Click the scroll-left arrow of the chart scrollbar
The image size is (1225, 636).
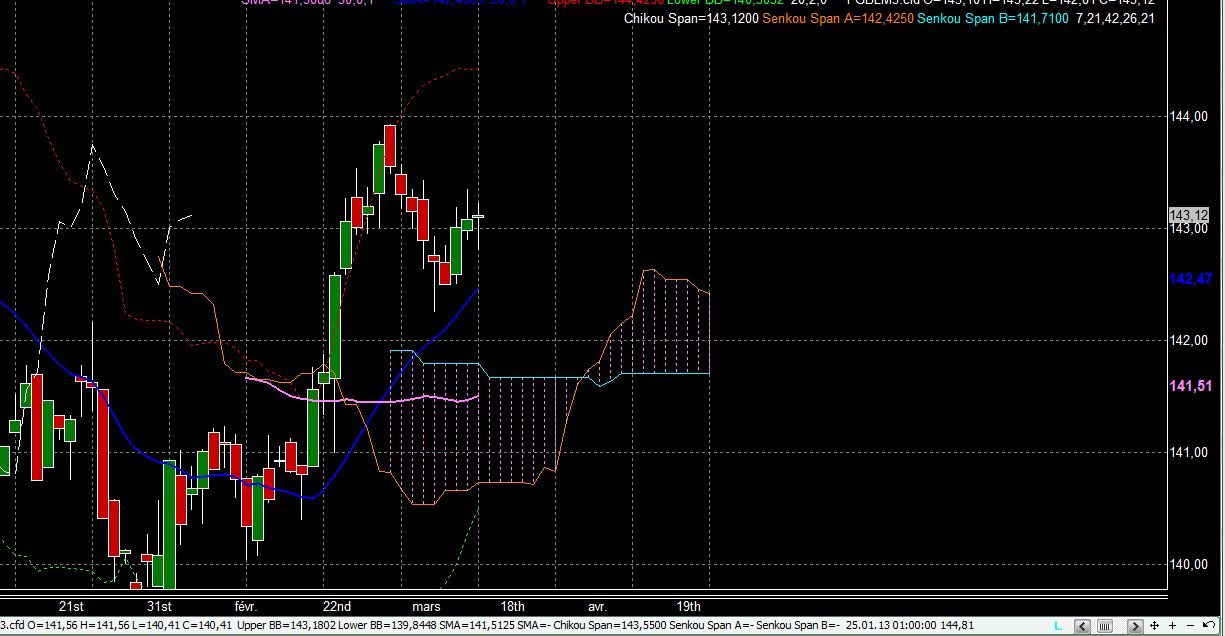click(1082, 626)
